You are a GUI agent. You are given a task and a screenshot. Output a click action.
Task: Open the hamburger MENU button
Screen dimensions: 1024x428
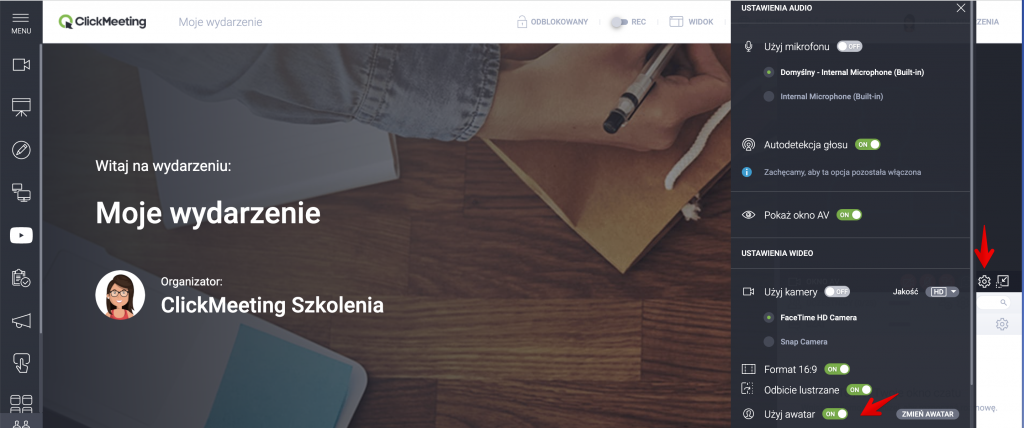[21, 22]
